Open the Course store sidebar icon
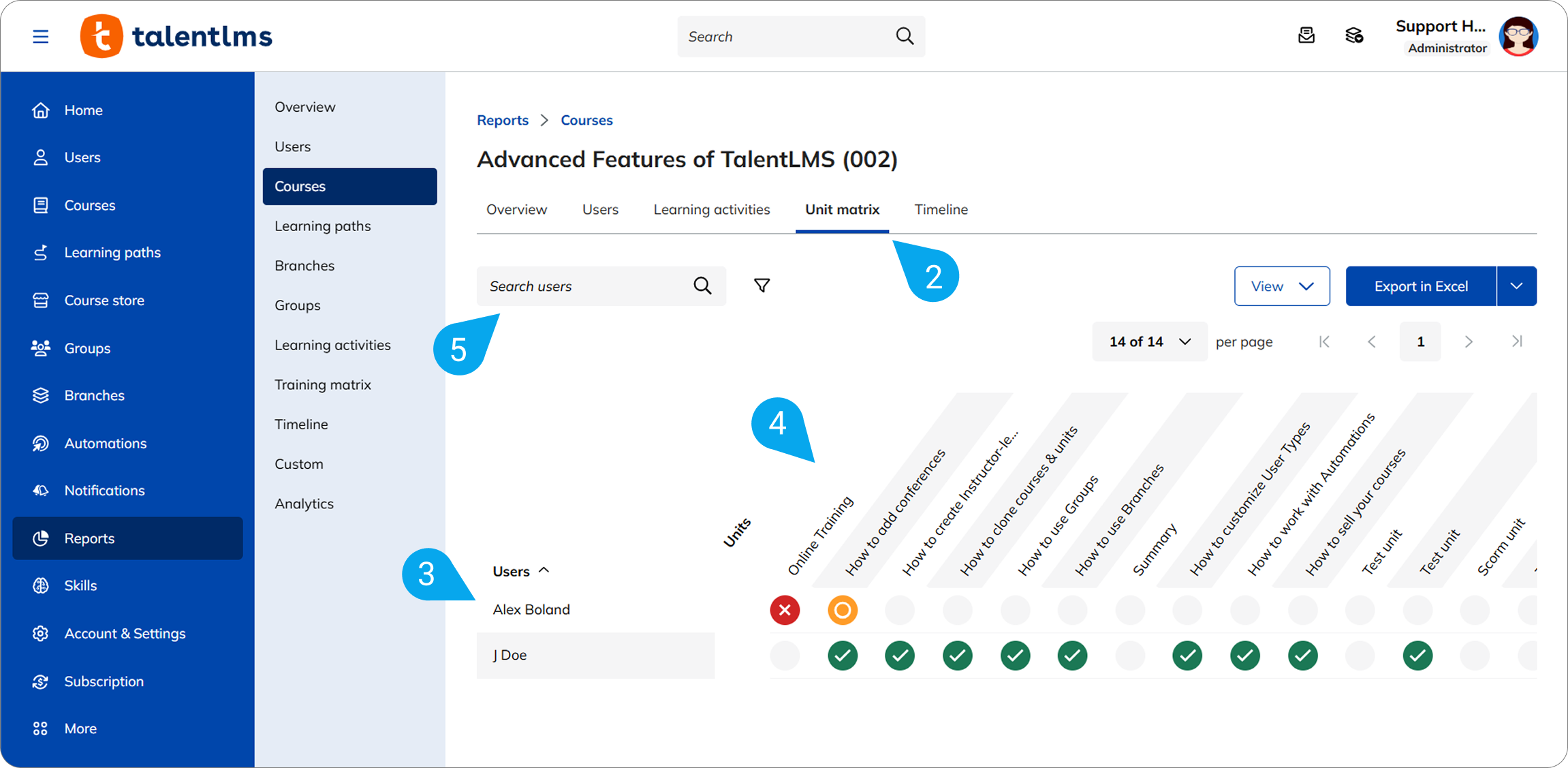The image size is (1568, 768). (41, 301)
